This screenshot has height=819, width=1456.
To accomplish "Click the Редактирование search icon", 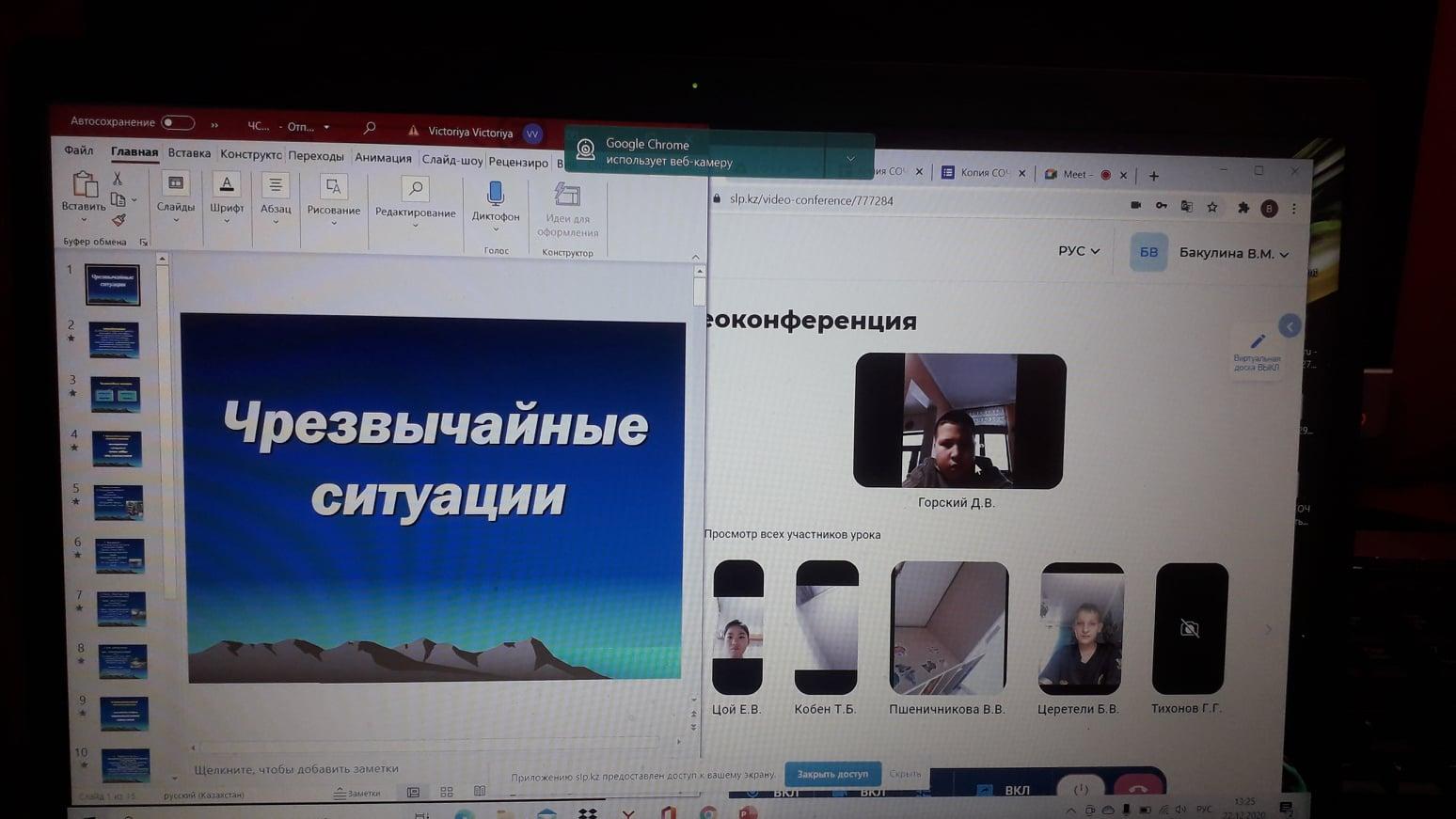I will [415, 188].
